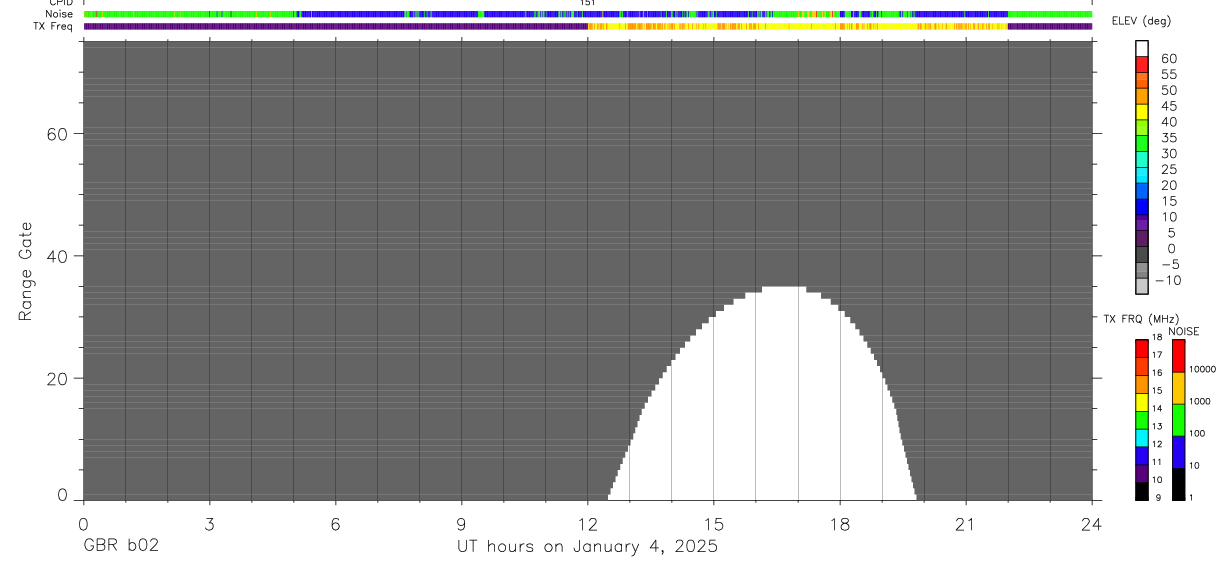Click the red NOISE swatch above 10000
The height and width of the screenshot is (567, 1228).
(1178, 355)
